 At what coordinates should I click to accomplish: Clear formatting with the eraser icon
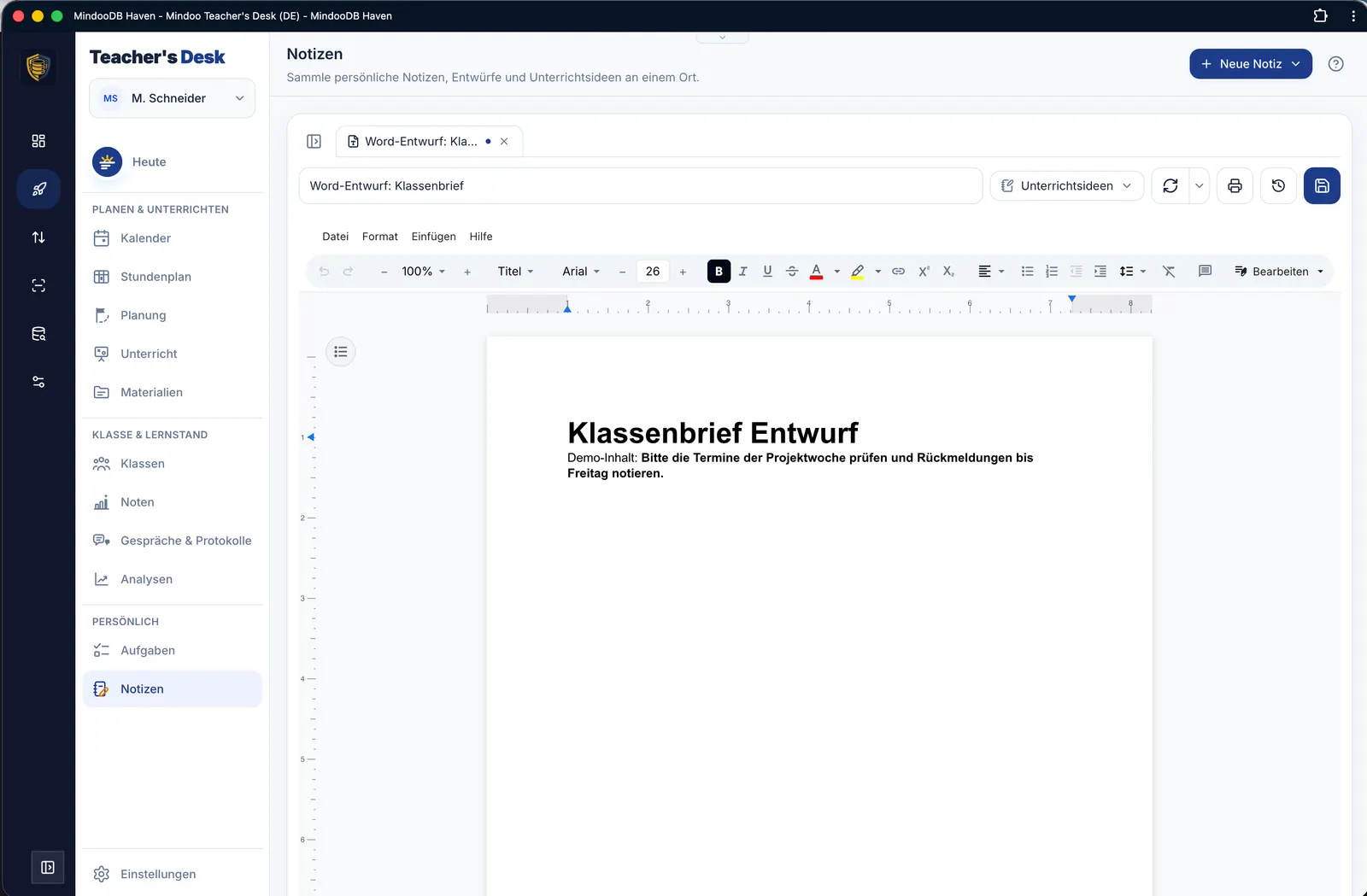[x=1169, y=272]
